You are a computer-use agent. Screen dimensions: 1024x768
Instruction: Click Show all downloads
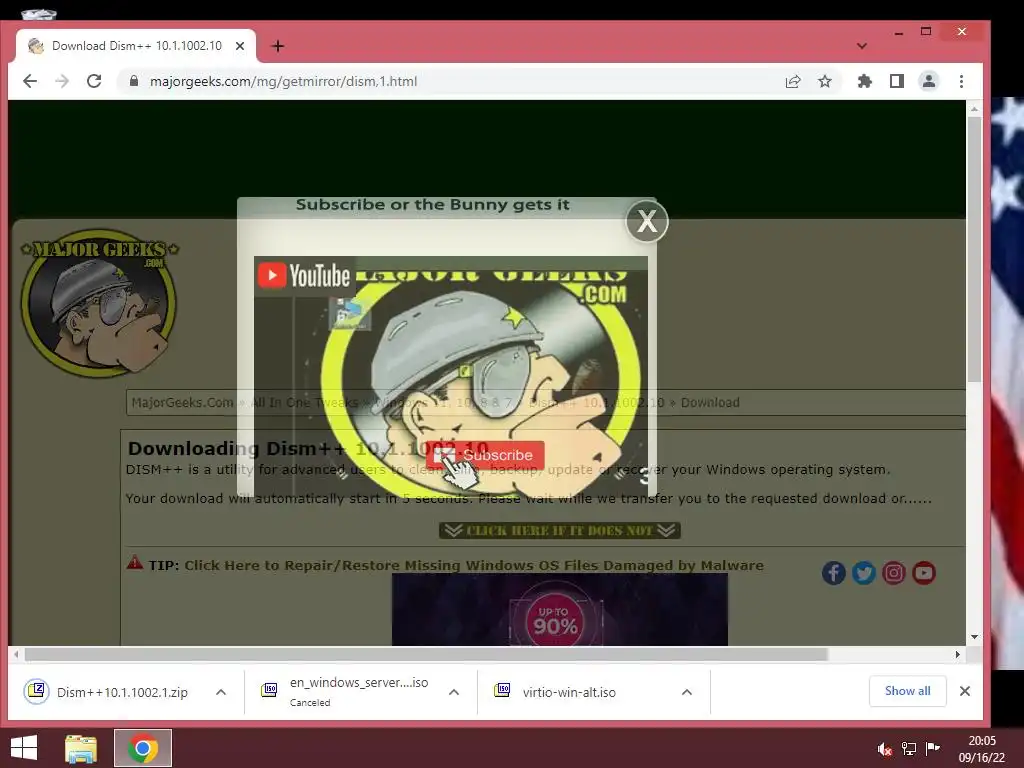[907, 691]
